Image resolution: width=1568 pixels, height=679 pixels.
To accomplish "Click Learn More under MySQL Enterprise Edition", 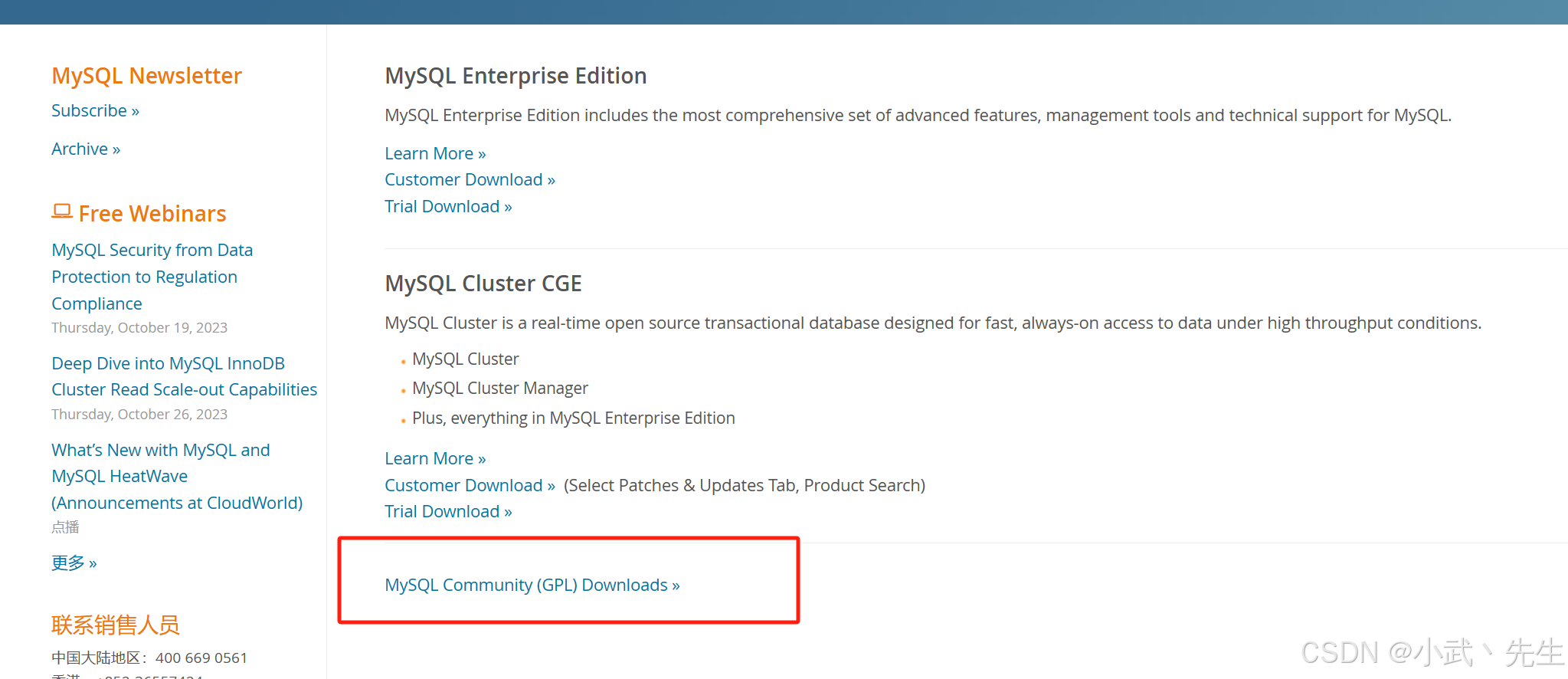I will point(435,154).
